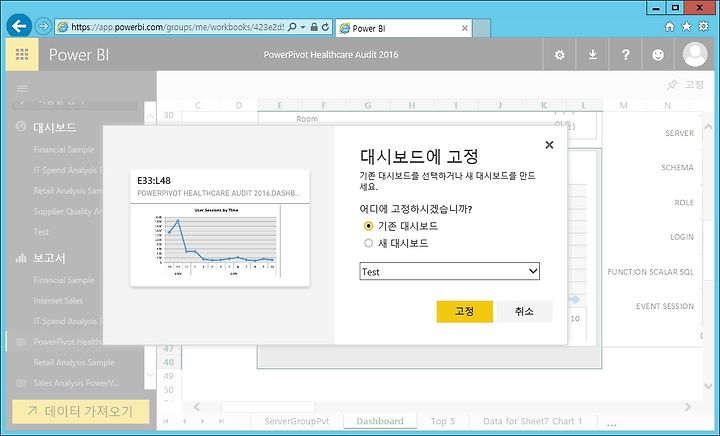Image resolution: width=720 pixels, height=436 pixels.
Task: Open Retail Analysis Sample dashboard item
Action: tap(68, 191)
